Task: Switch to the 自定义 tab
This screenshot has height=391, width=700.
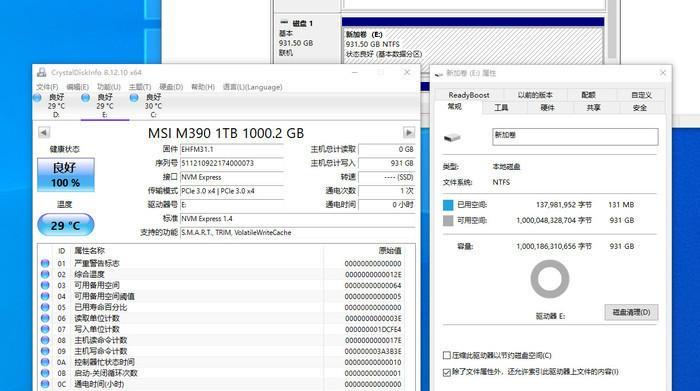Action: coord(641,95)
